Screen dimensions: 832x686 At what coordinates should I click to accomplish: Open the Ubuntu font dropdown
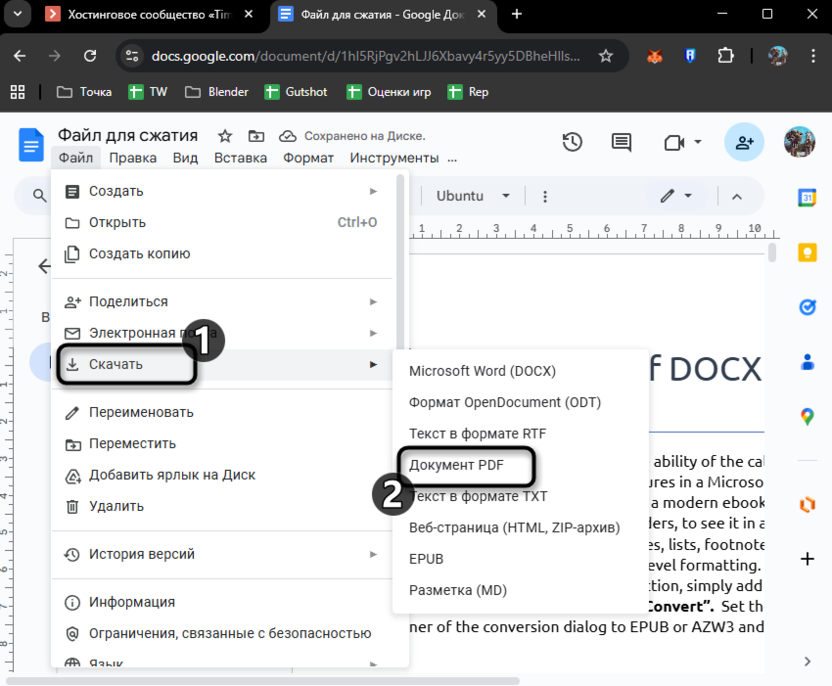[x=471, y=196]
